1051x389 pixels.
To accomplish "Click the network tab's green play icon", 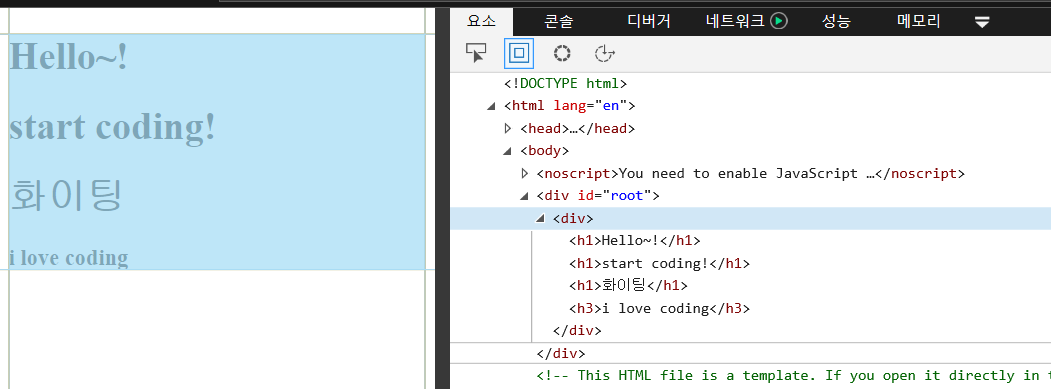I will click(x=779, y=21).
